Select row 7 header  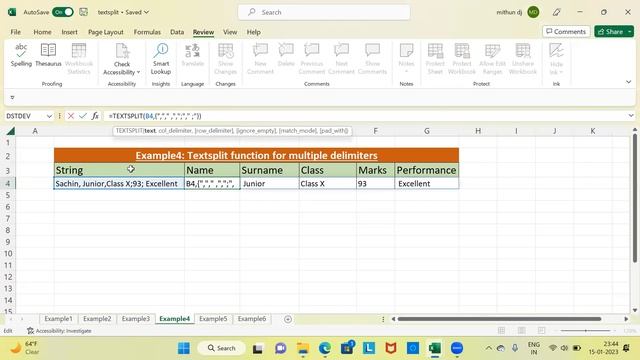(x=8, y=218)
